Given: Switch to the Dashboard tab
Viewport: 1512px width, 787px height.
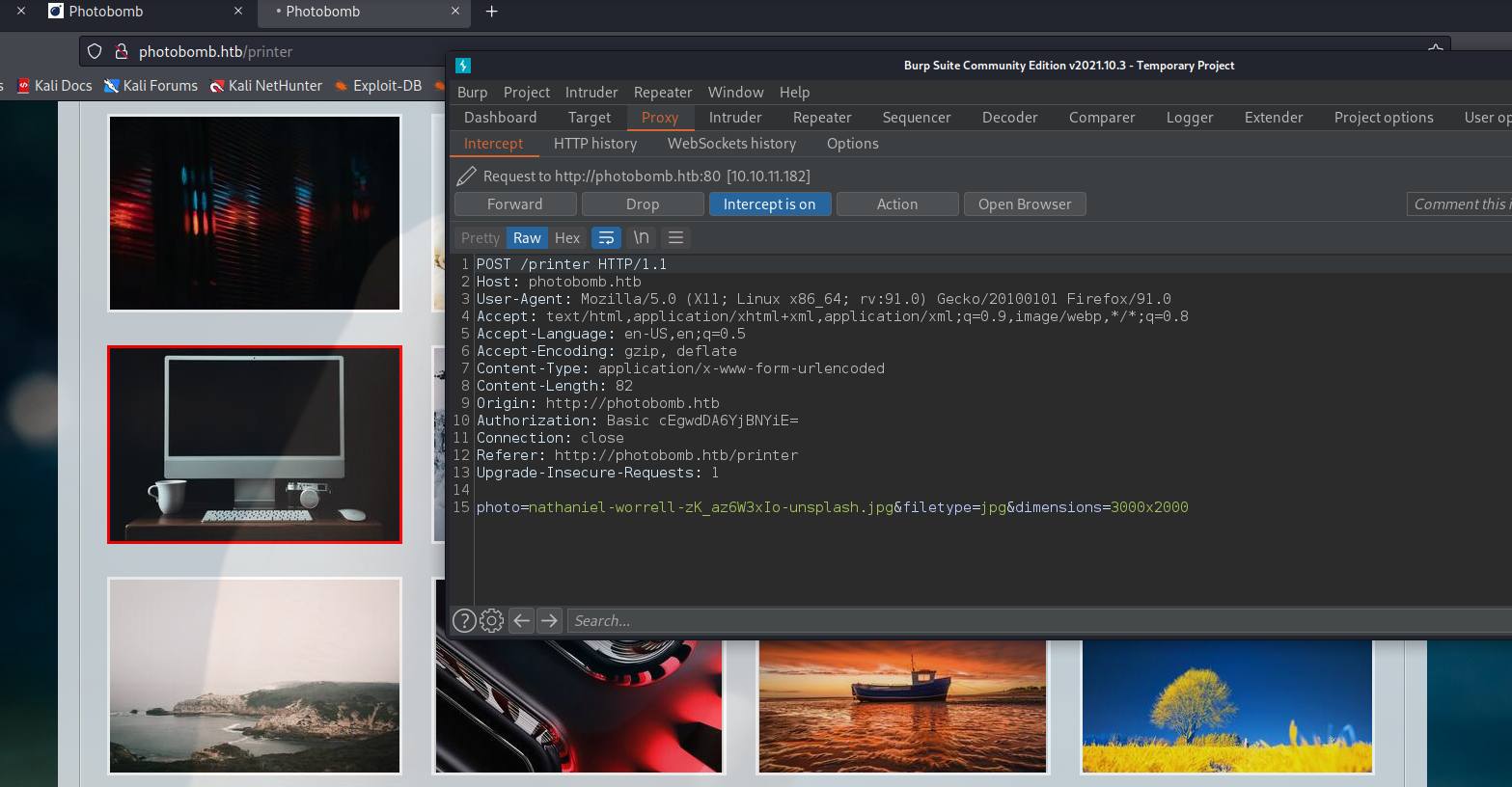Looking at the screenshot, I should (x=500, y=118).
